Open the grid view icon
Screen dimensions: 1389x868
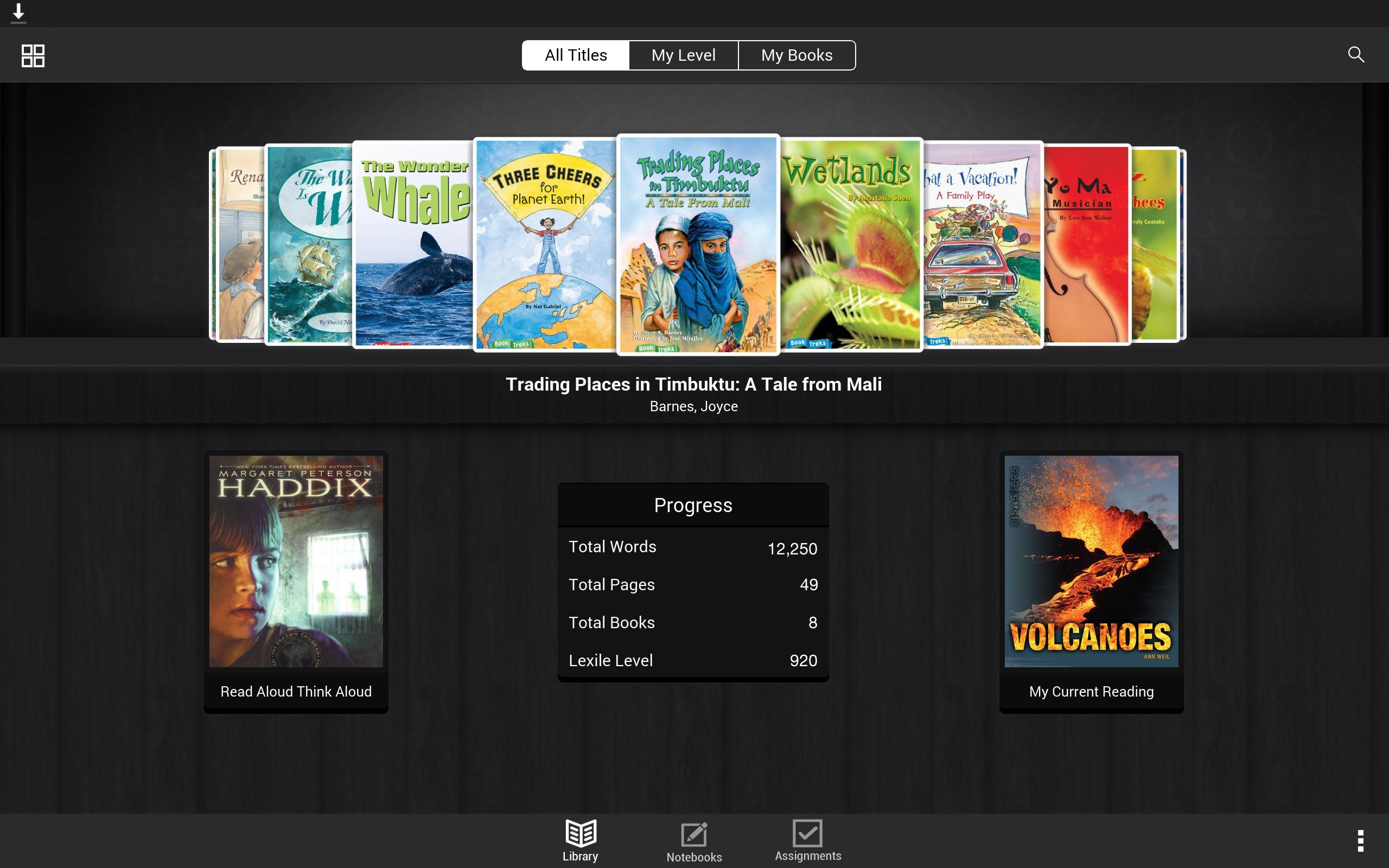click(33, 56)
